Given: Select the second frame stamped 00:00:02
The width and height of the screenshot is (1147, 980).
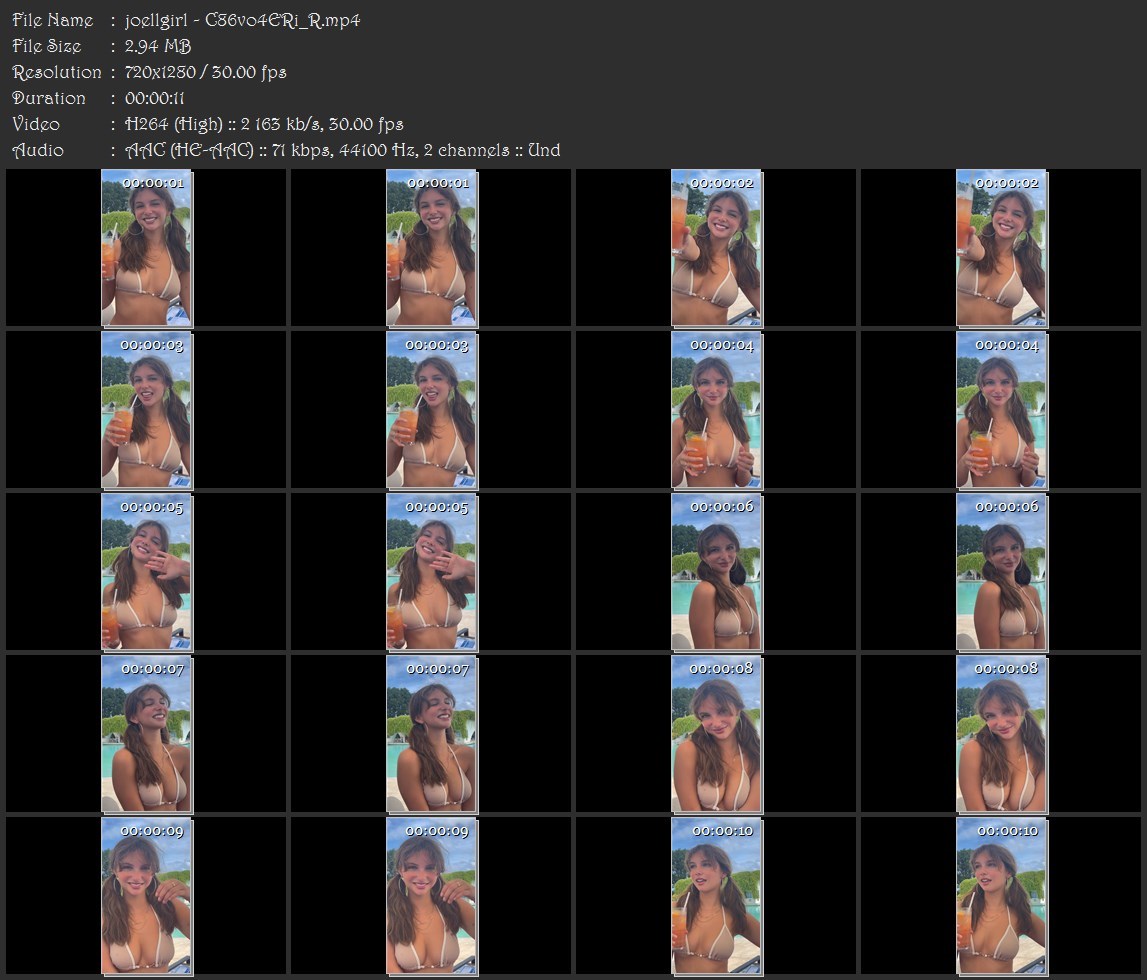Looking at the screenshot, I should [x=1001, y=248].
